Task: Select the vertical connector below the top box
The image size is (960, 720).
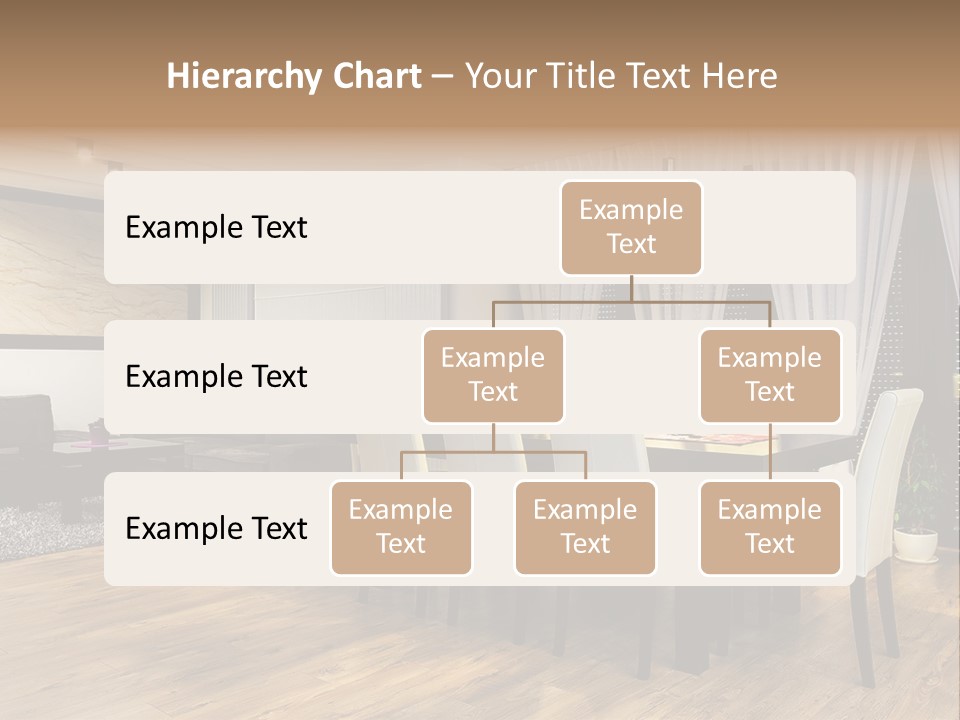Action: point(631,288)
